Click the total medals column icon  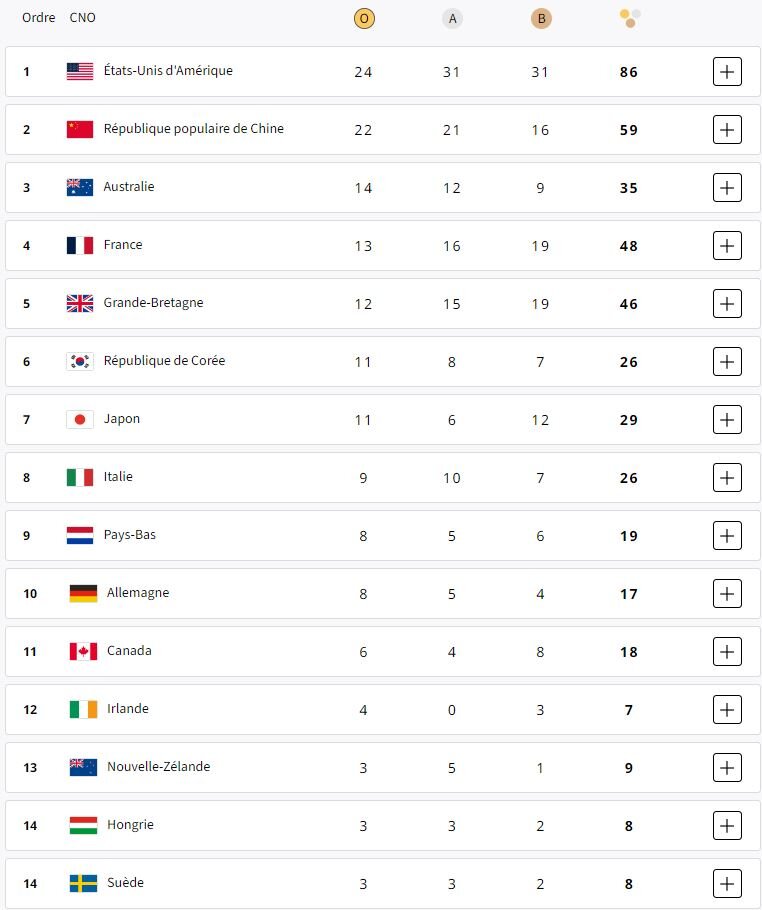[x=629, y=18]
